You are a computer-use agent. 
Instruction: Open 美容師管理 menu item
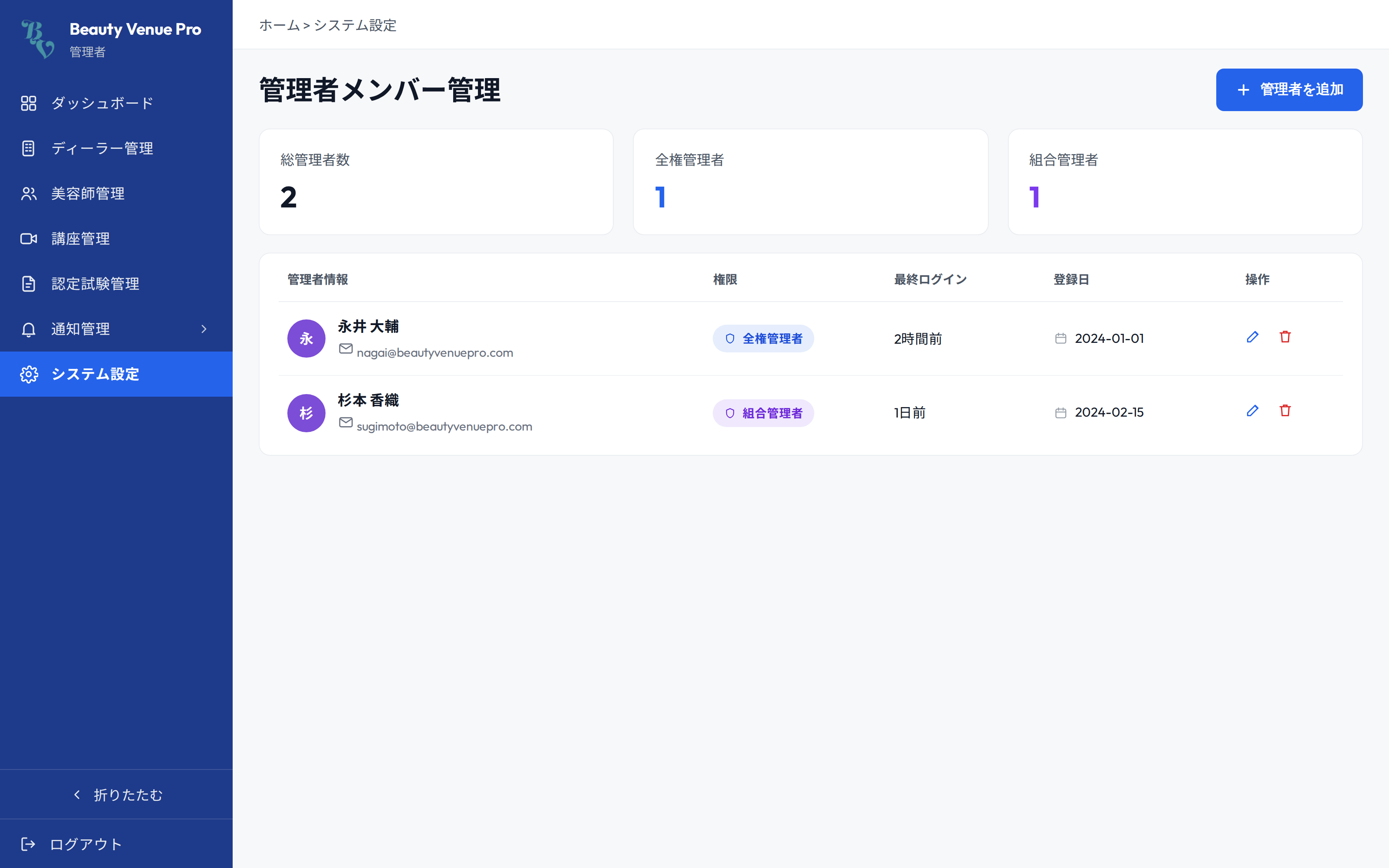coord(116,194)
